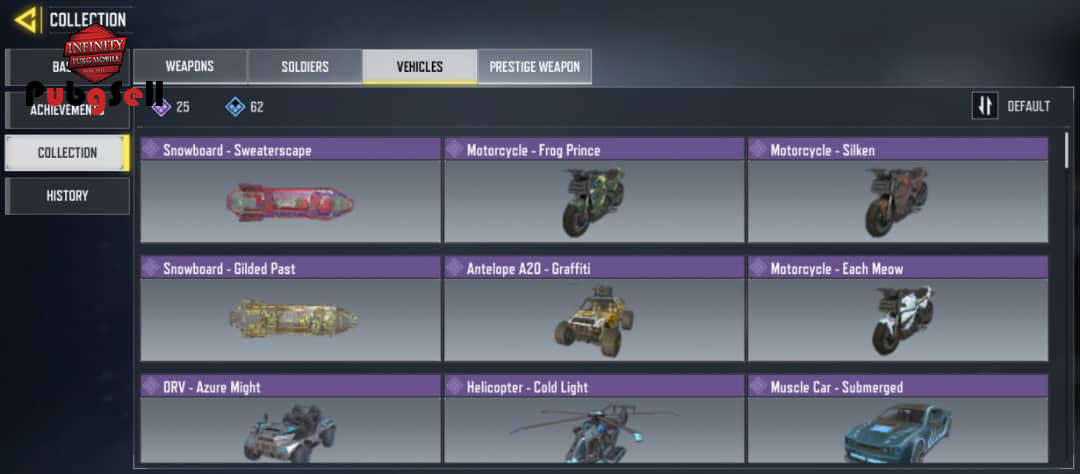Choose the ORV - Azure Might card
Image resolution: width=1080 pixels, height=474 pixels.
[x=290, y=419]
